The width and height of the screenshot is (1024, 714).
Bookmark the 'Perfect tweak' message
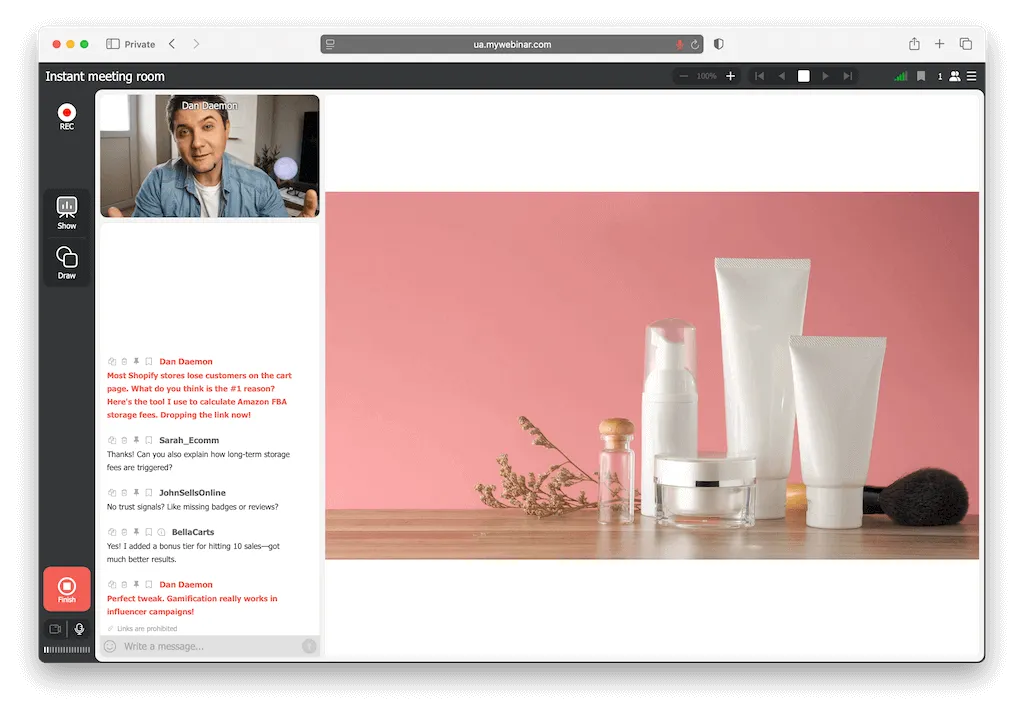click(x=149, y=585)
